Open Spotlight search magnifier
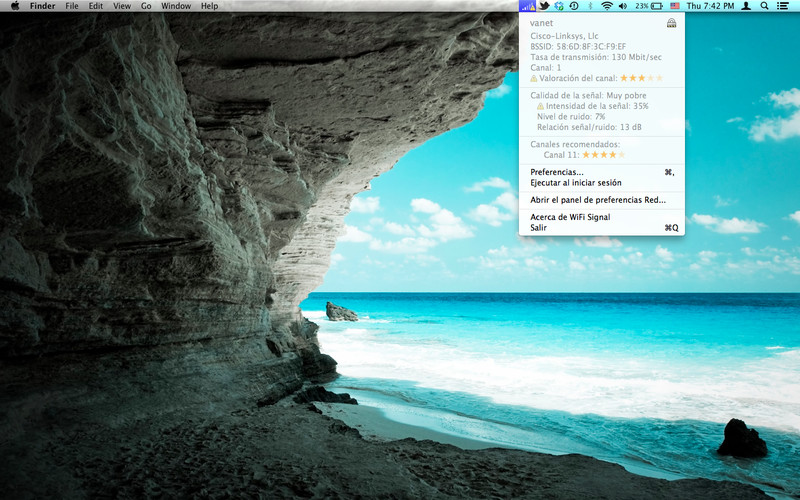The height and width of the screenshot is (500, 800). pyautogui.click(x=765, y=6)
